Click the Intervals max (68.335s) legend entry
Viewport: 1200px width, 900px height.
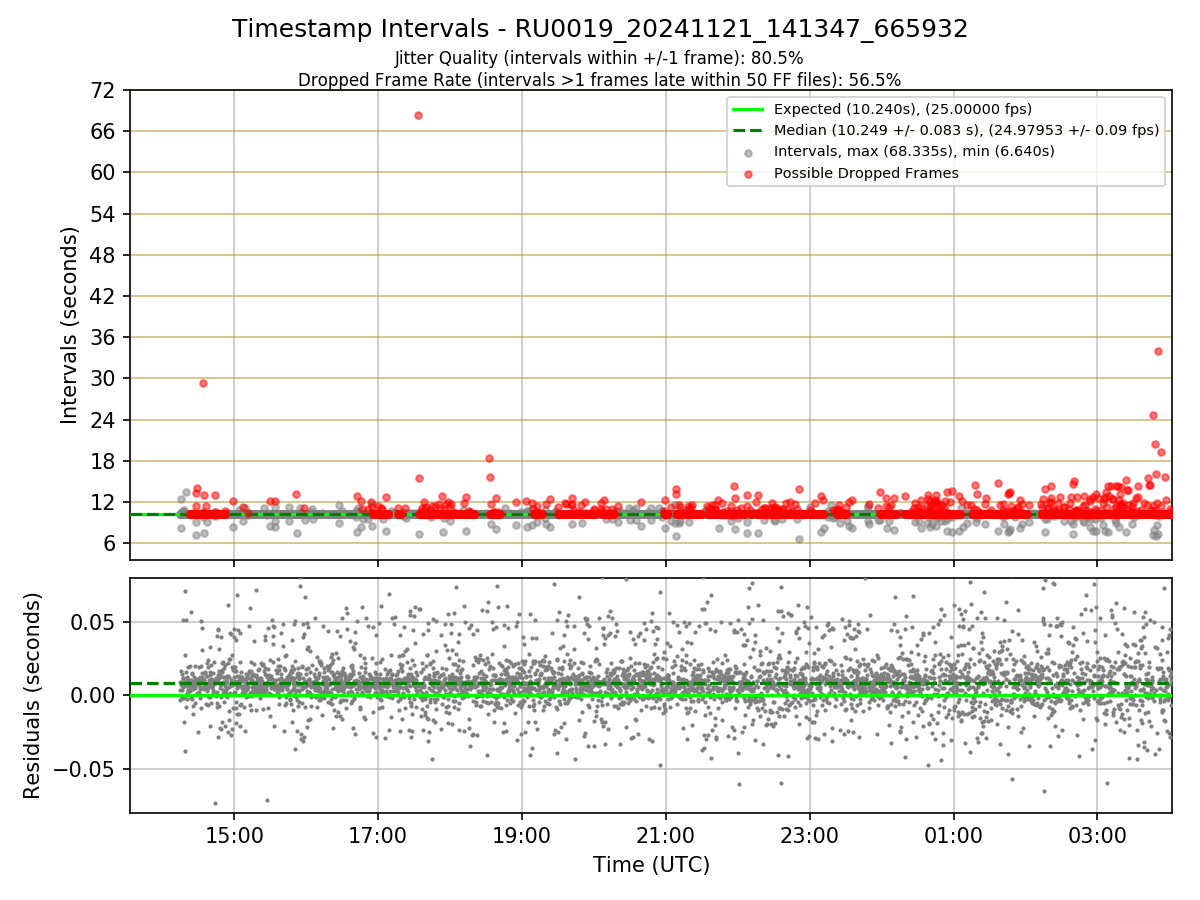point(914,151)
